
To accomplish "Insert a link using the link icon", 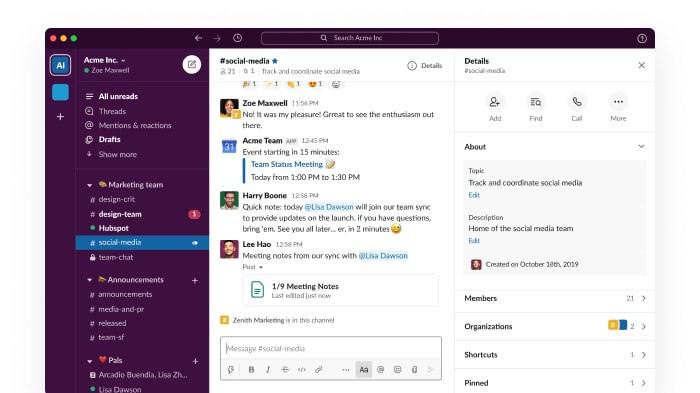I will 318,369.
